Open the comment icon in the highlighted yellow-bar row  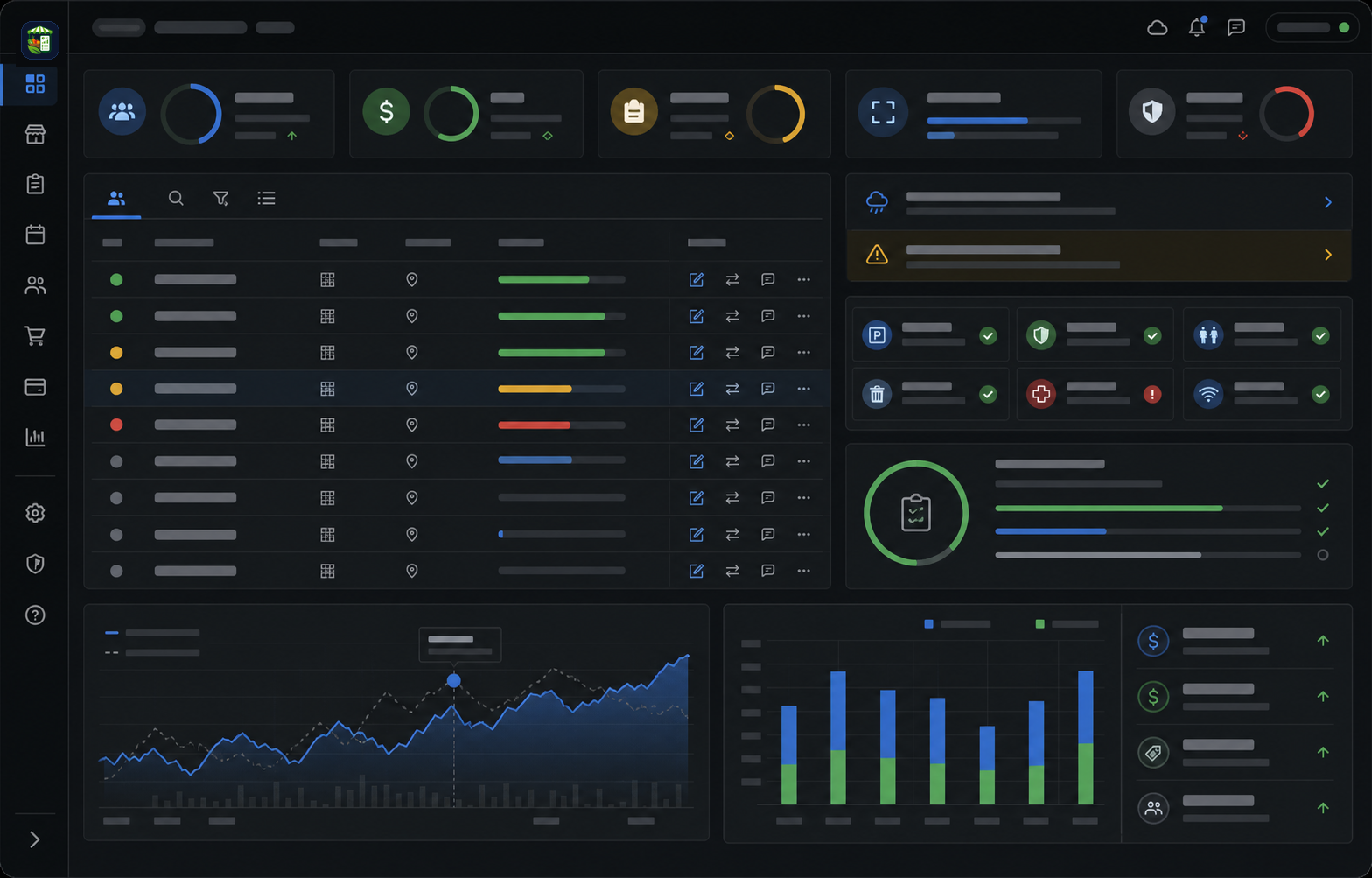[x=768, y=389]
